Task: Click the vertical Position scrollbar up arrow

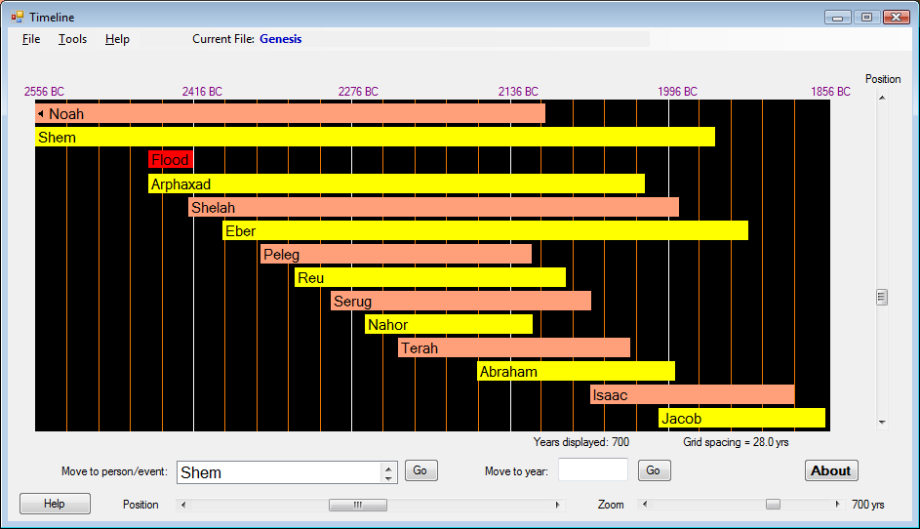Action: click(x=882, y=98)
